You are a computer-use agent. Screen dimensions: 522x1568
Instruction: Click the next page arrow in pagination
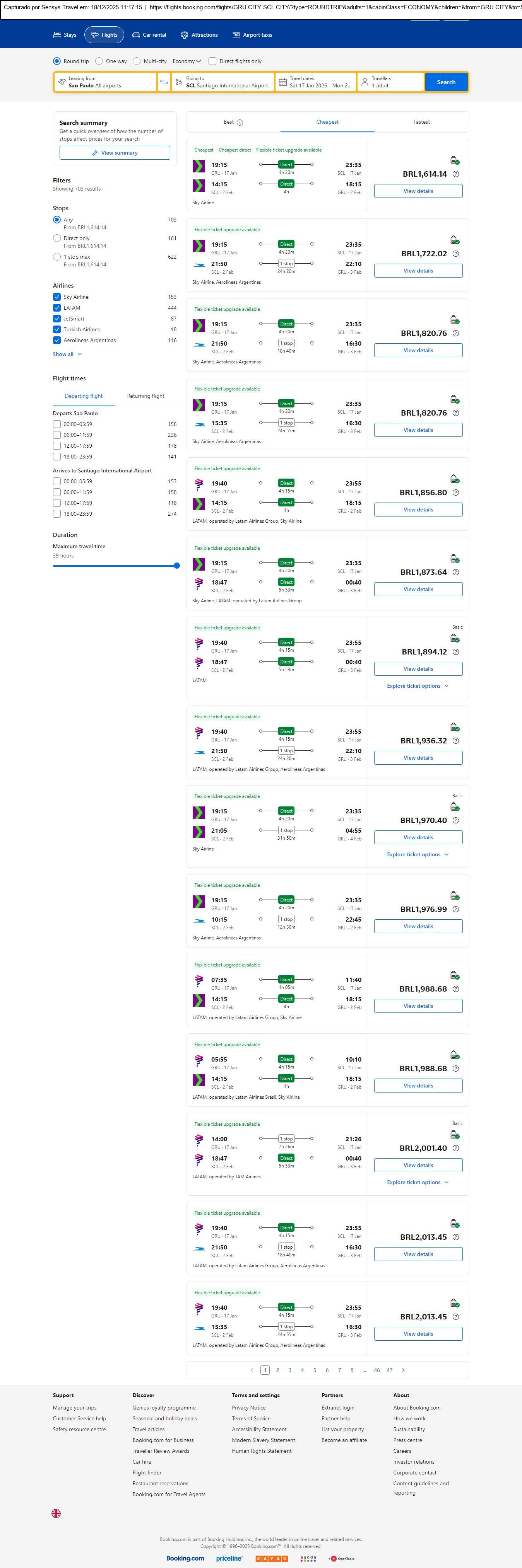point(403,1370)
